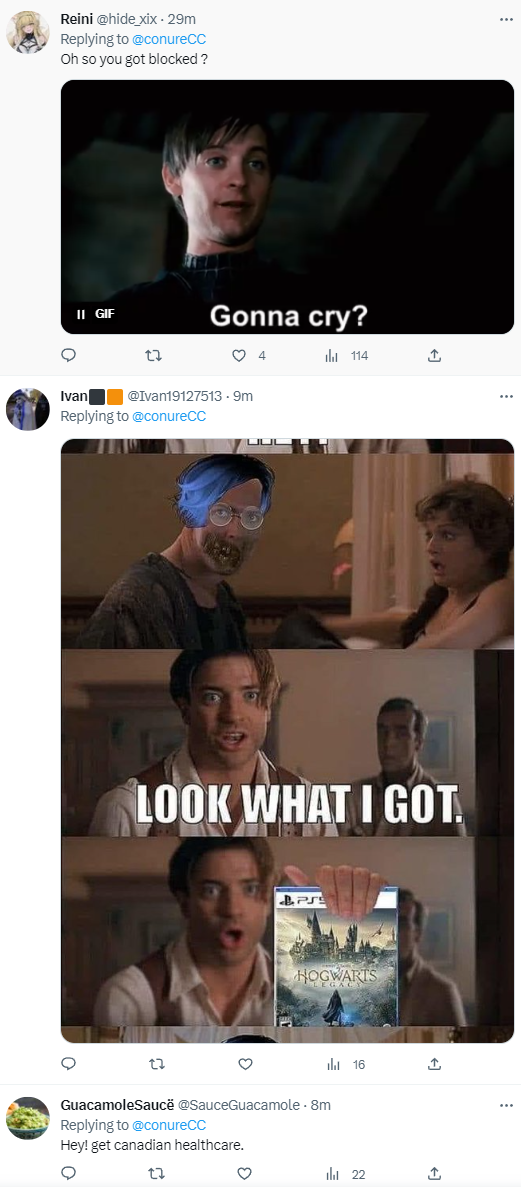
Task: Like GuacamoleSaucë's canadian healthcare tweet
Action: pos(245,1174)
